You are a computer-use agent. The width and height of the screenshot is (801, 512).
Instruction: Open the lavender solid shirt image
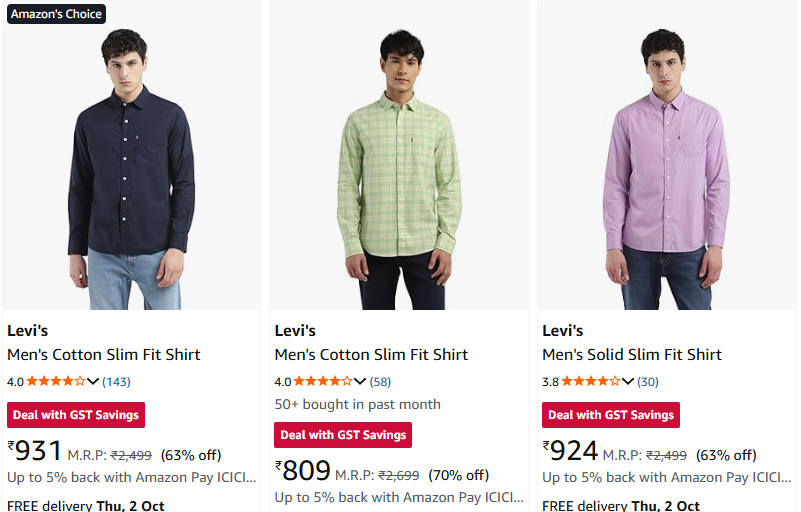click(666, 160)
